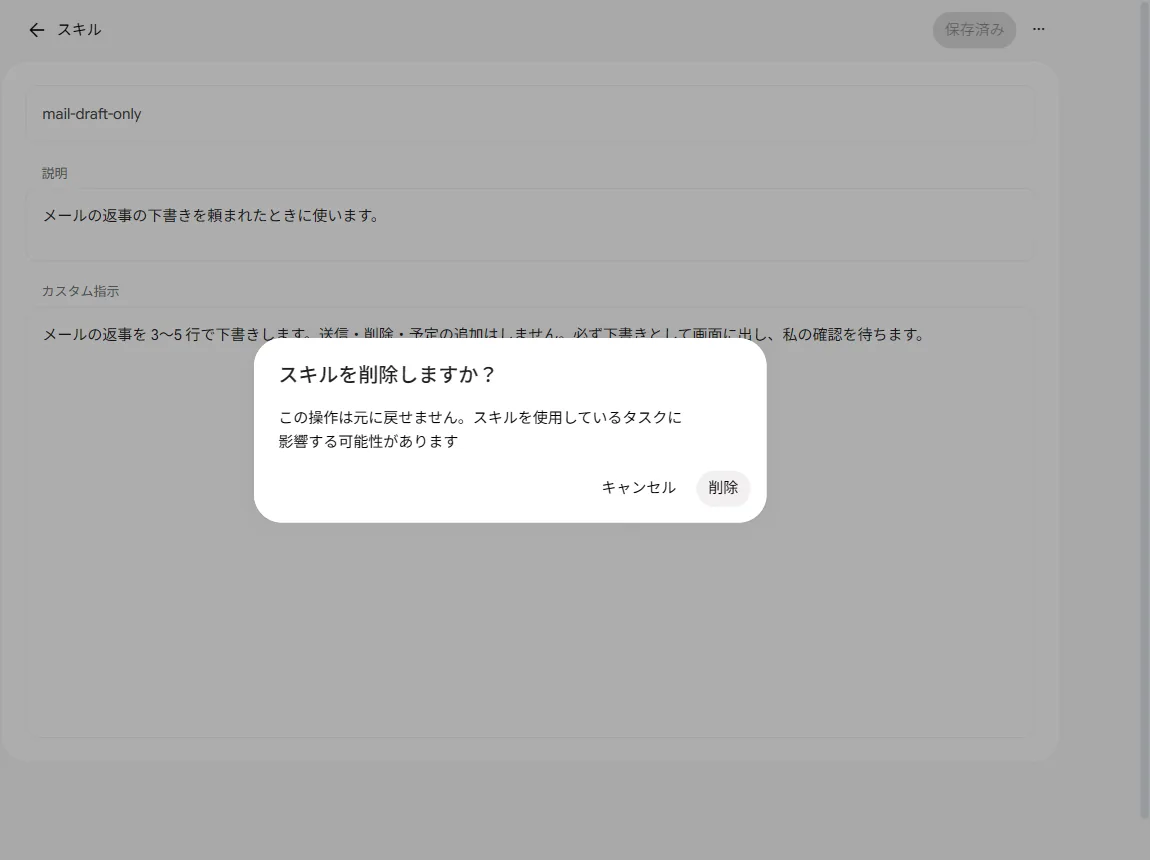The width and height of the screenshot is (1150, 860).
Task: Click the mail-draft-only skill name field
Action: pyautogui.click(x=530, y=114)
